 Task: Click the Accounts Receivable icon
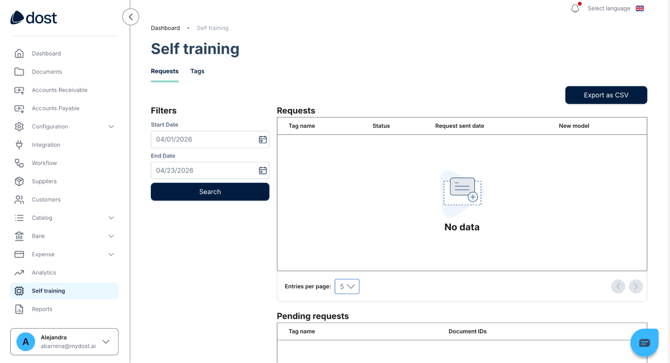[x=19, y=90]
